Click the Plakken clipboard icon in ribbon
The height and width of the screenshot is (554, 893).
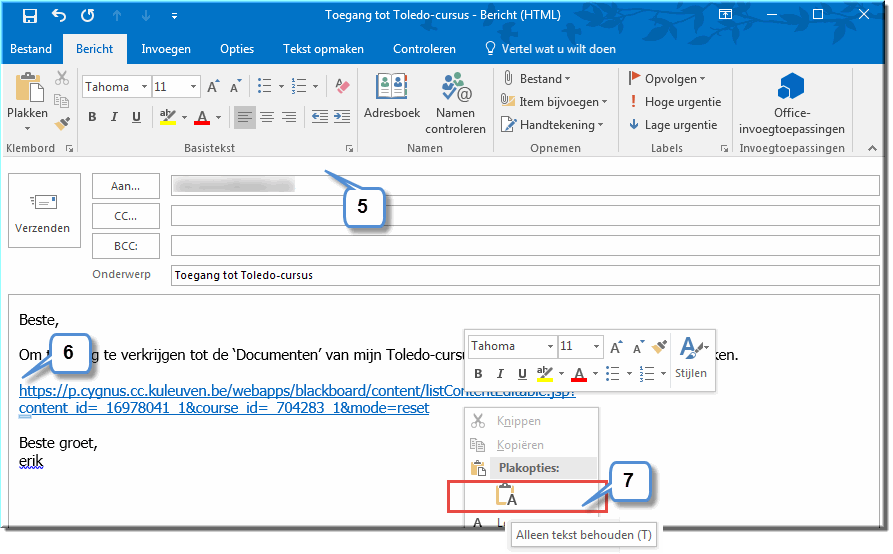click(28, 87)
